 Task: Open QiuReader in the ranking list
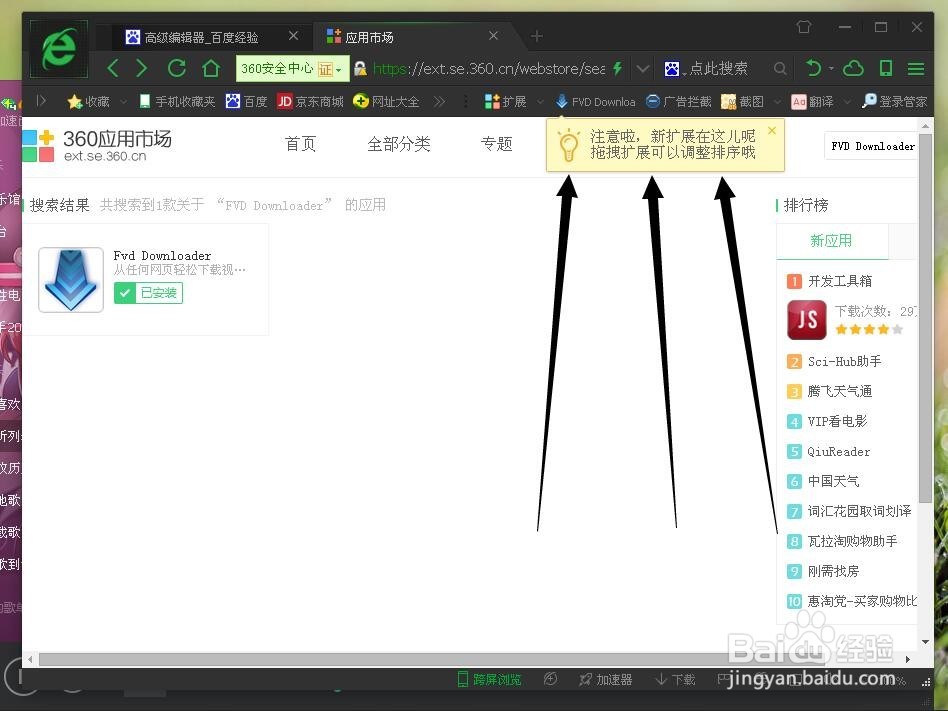click(x=839, y=452)
